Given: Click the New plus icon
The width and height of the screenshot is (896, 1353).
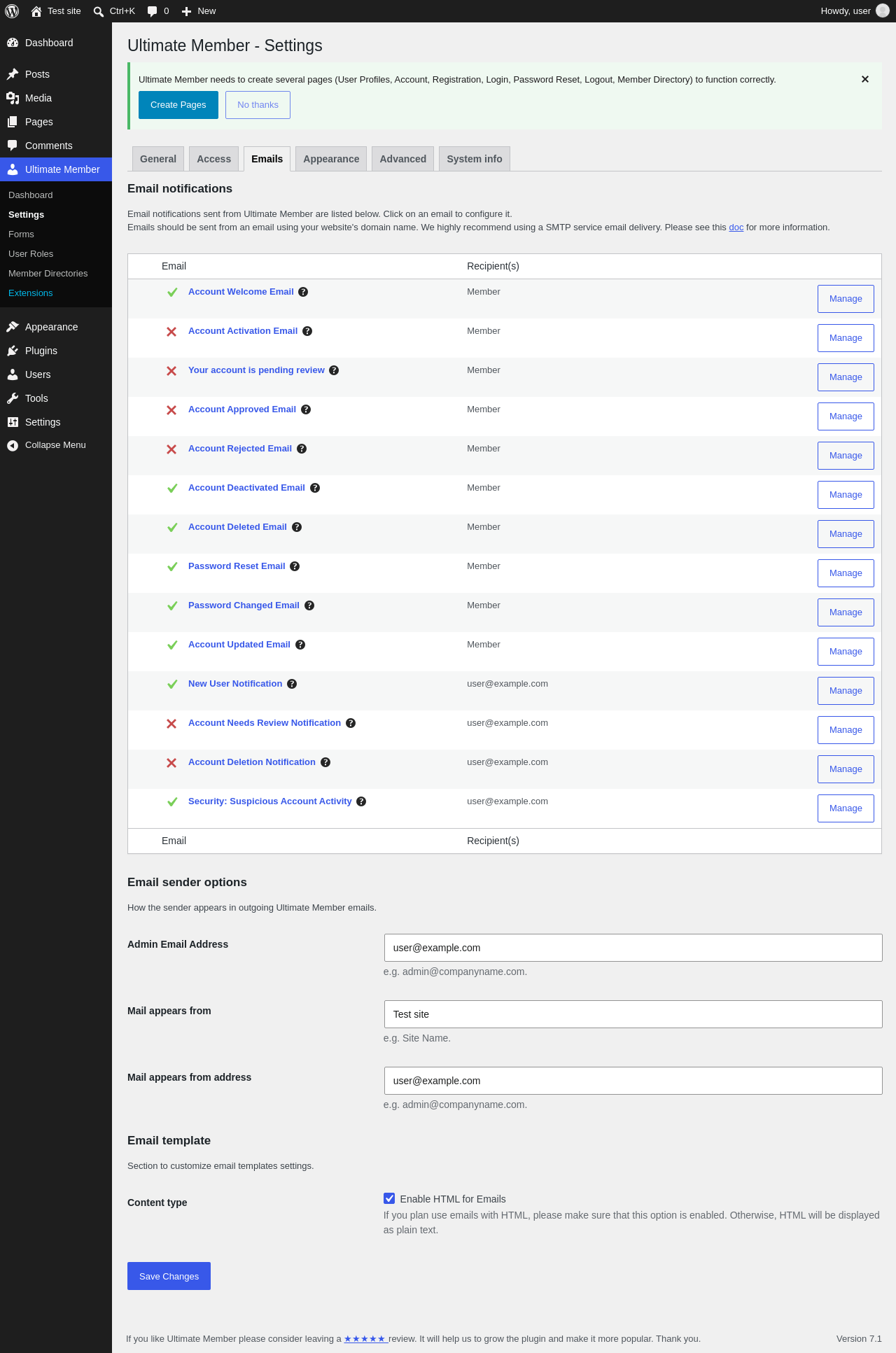Looking at the screenshot, I should [x=186, y=11].
